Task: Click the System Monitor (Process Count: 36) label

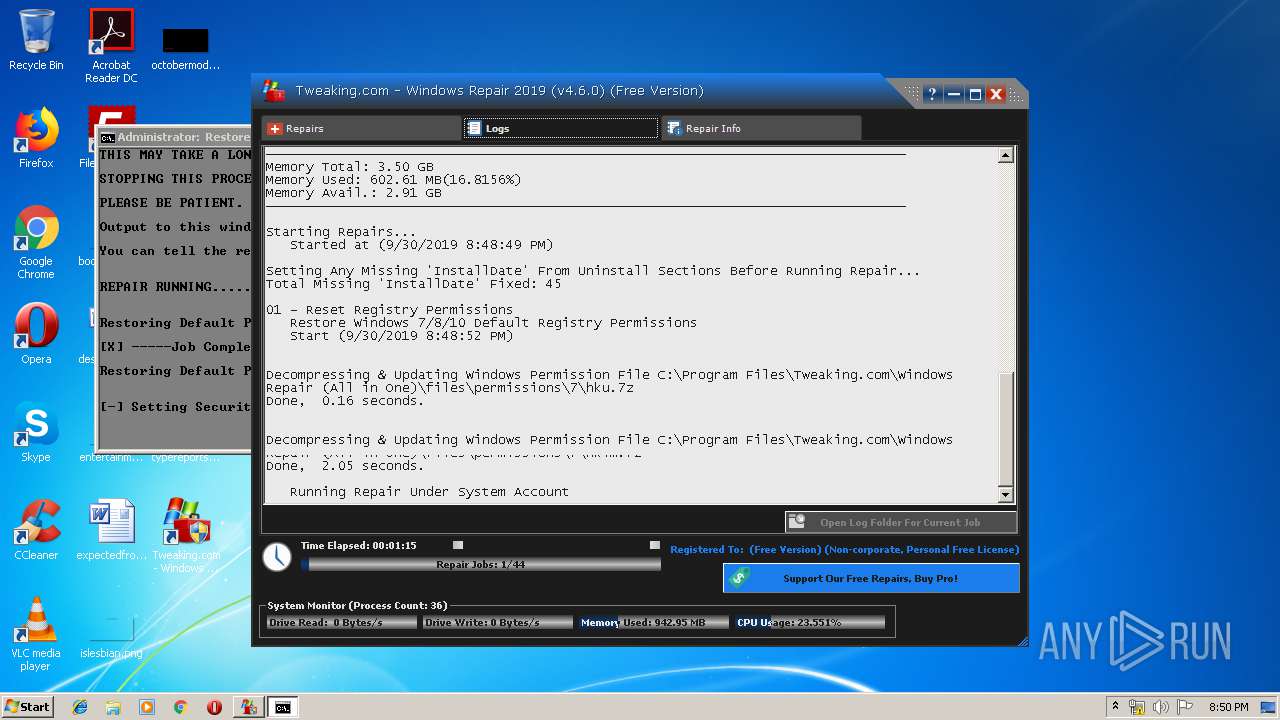Action: pos(357,606)
